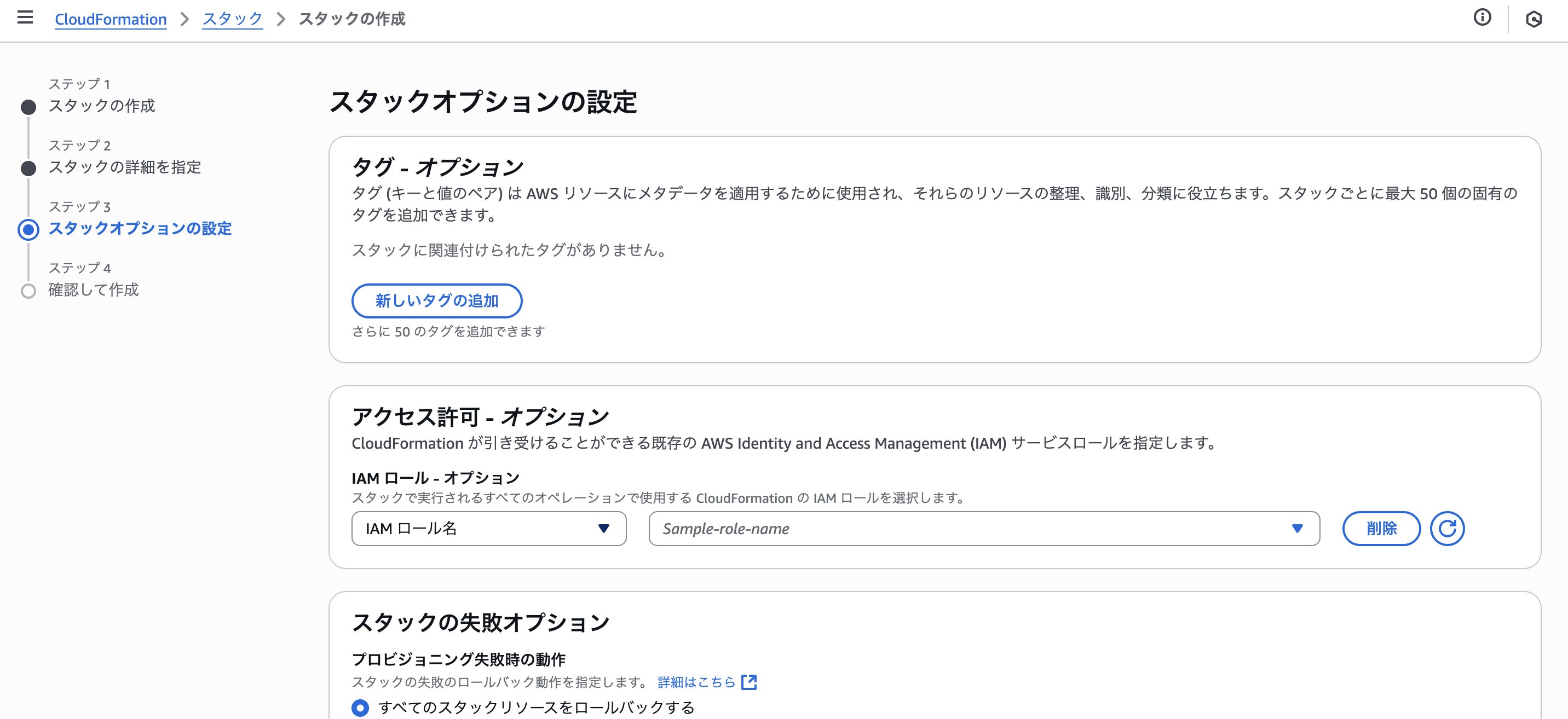1568x719 pixels.
Task: Open external link icon beside 詳細はこちら
Action: [750, 682]
